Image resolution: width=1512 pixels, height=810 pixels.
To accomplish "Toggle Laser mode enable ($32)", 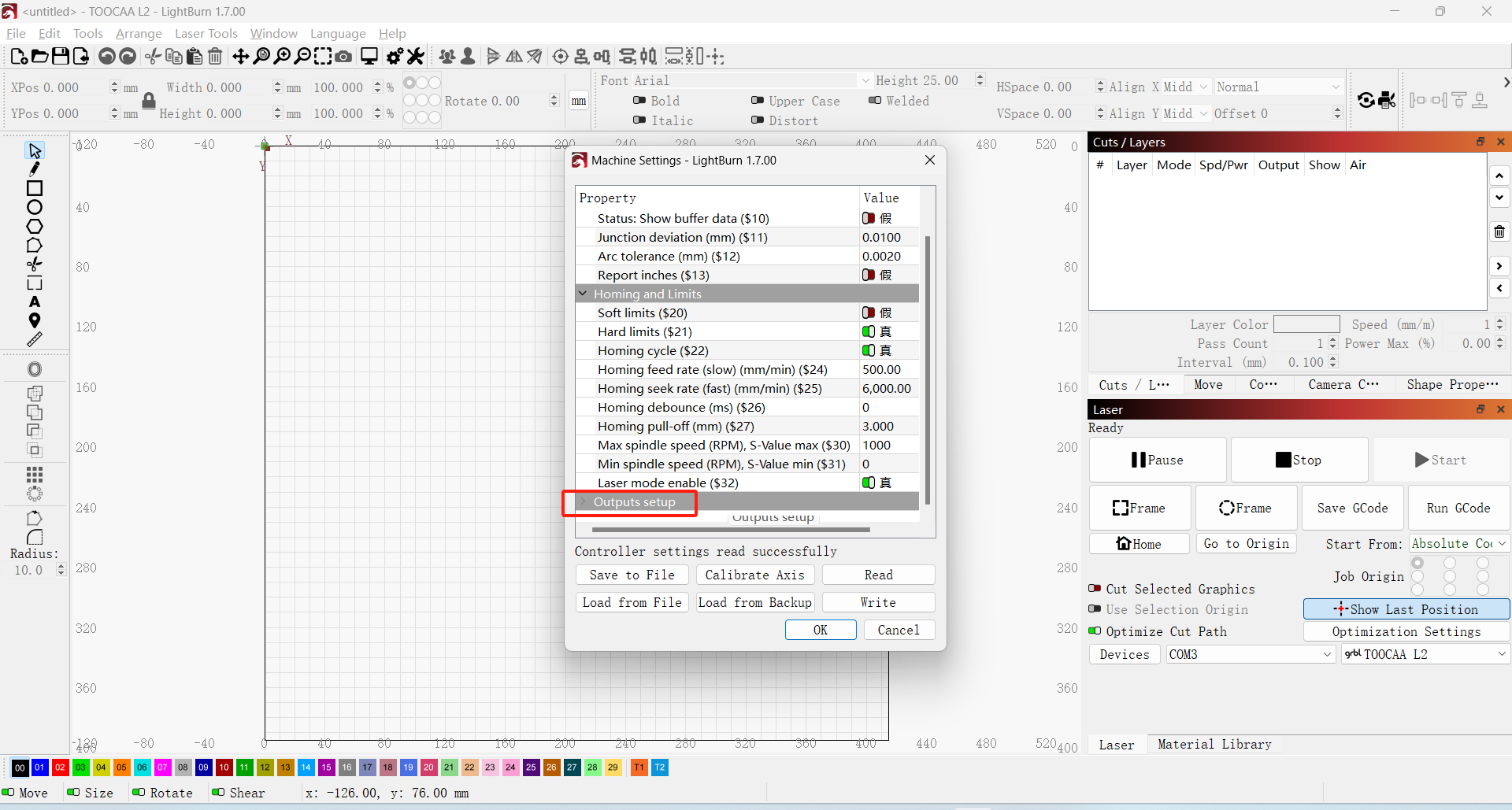I will [x=869, y=483].
